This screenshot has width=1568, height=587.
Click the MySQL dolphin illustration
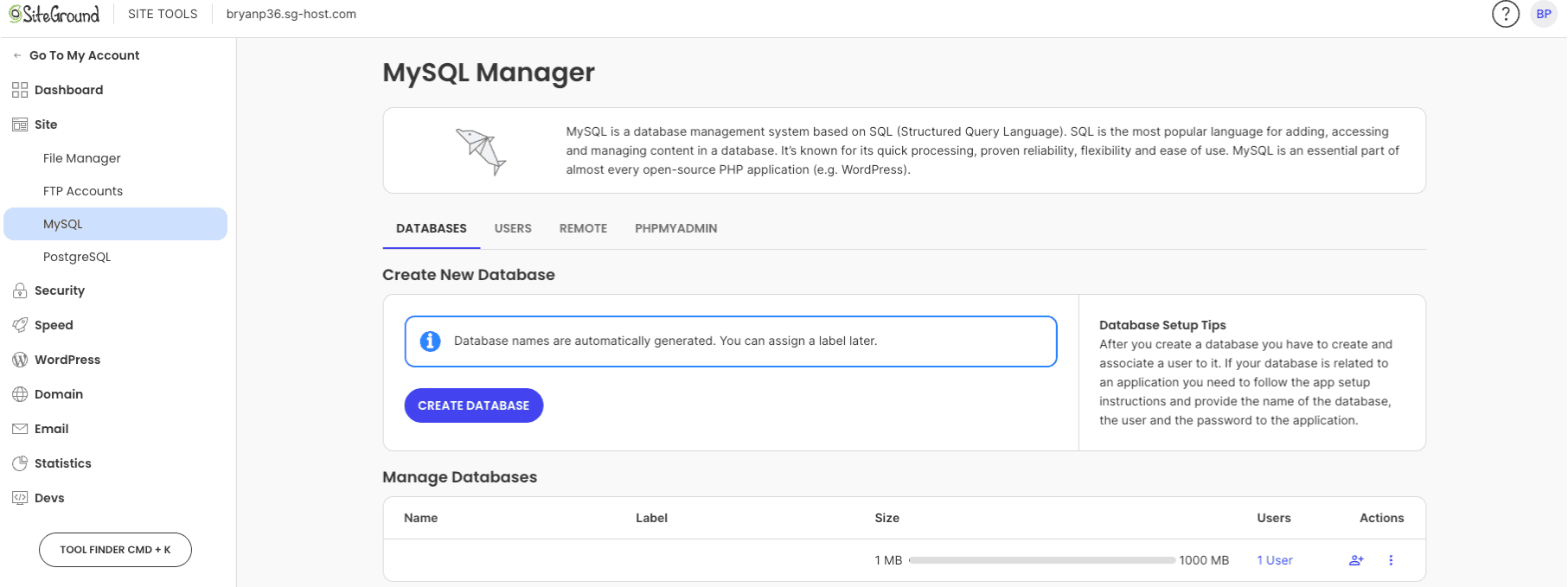point(481,150)
